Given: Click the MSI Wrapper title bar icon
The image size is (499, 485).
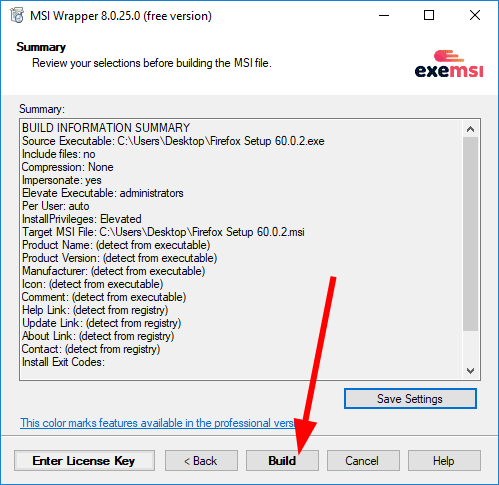Looking at the screenshot, I should (17, 15).
